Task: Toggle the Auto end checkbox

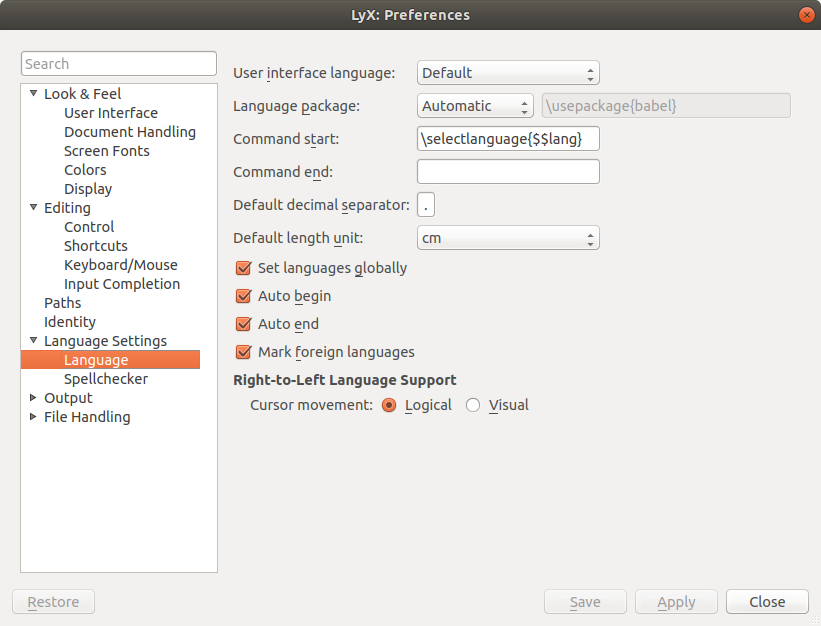Action: [243, 324]
